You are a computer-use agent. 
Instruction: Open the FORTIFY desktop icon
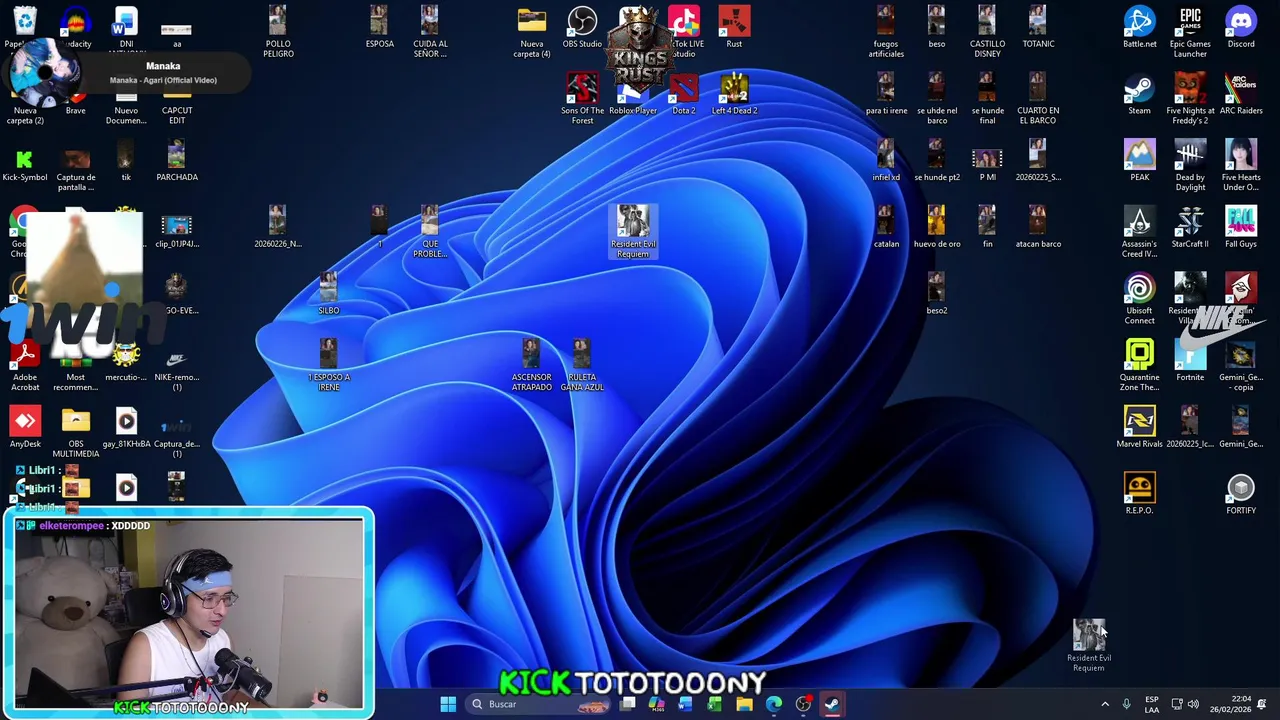[x=1241, y=494]
